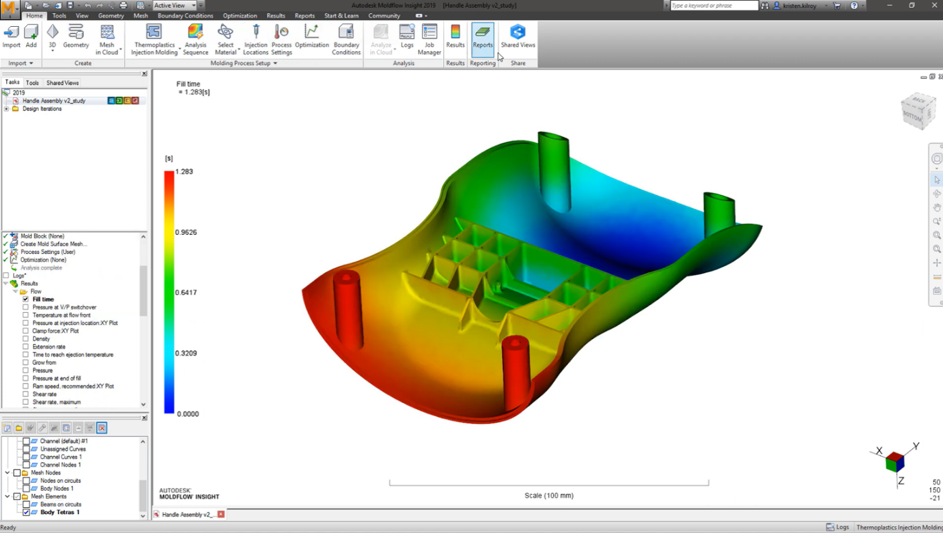
Task: Switch to Shared Views panel tab
Action: point(63,82)
